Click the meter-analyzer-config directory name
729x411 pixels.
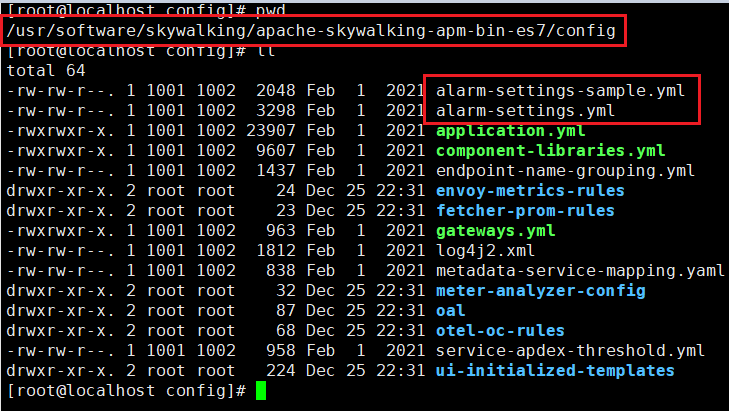(x=541, y=291)
